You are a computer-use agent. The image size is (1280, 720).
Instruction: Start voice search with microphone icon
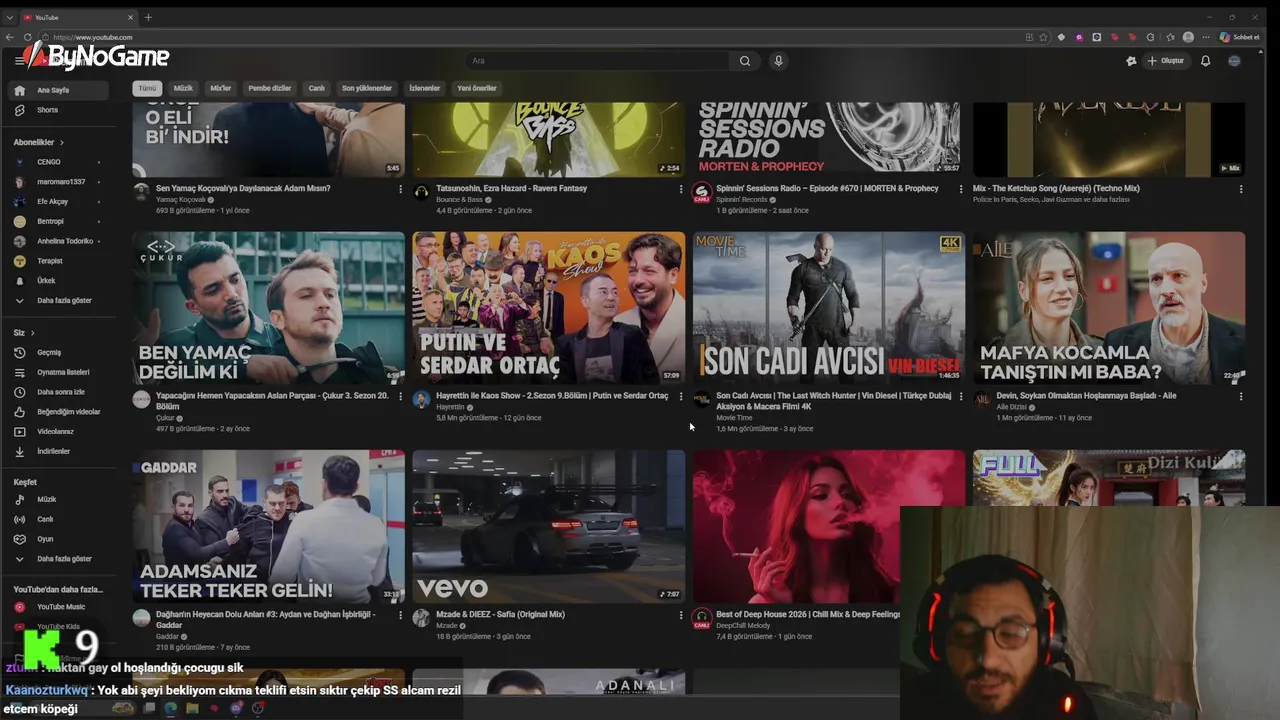778,61
